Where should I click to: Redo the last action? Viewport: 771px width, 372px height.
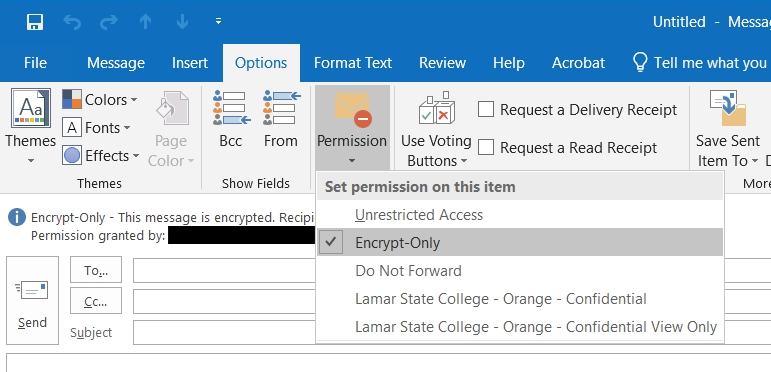tap(109, 22)
